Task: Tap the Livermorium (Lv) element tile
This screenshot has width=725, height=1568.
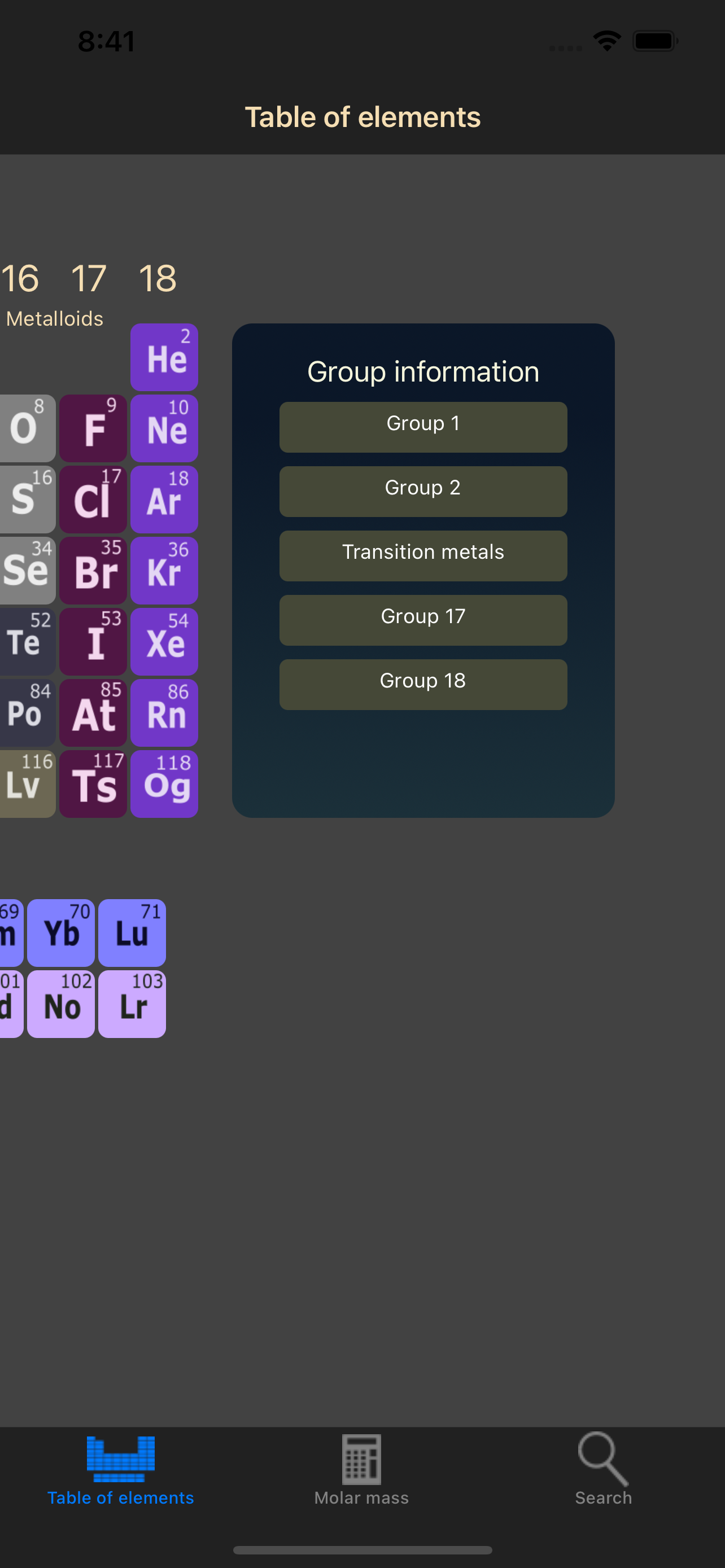Action: [x=28, y=784]
